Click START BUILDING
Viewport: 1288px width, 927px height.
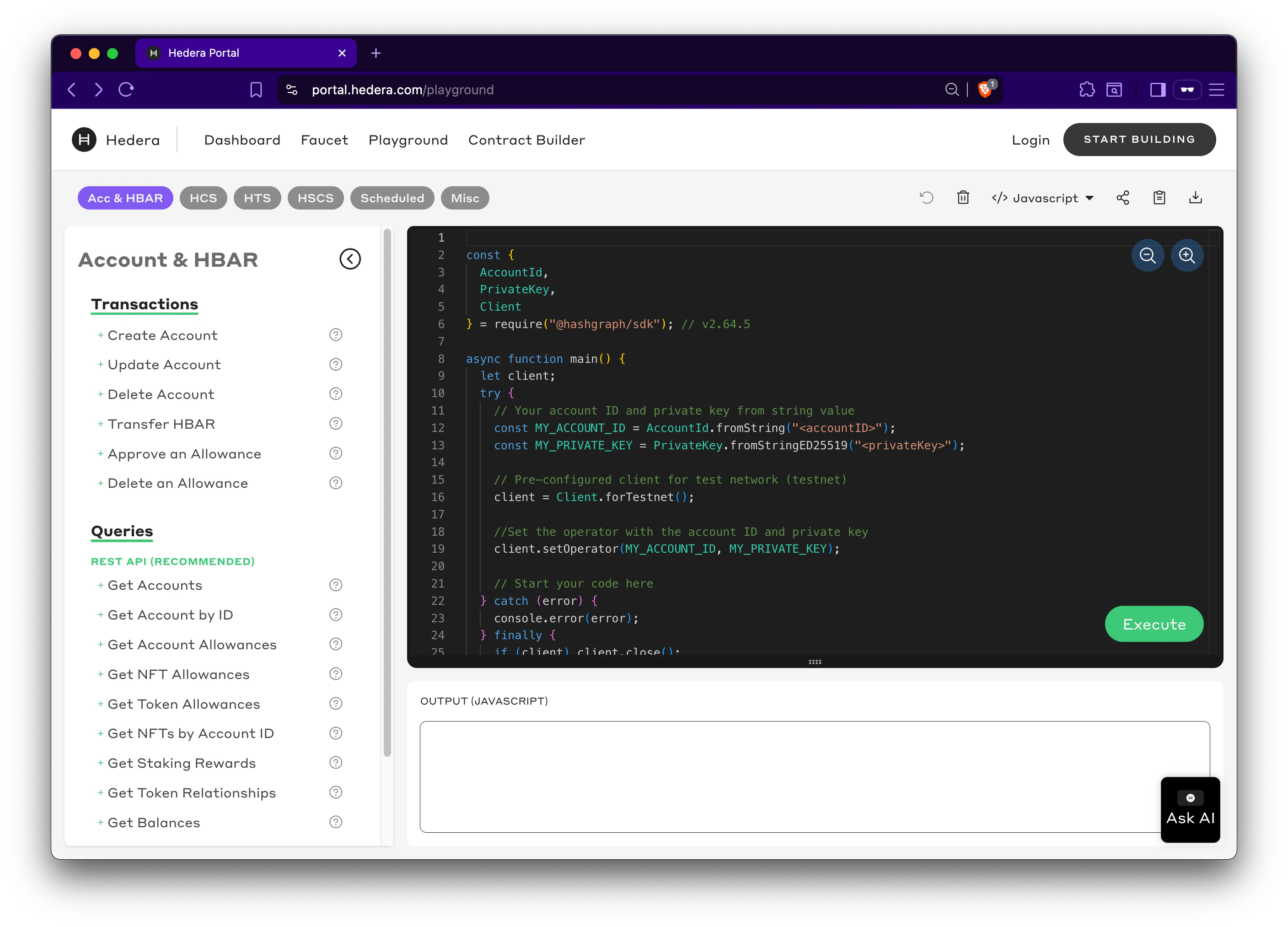point(1139,139)
